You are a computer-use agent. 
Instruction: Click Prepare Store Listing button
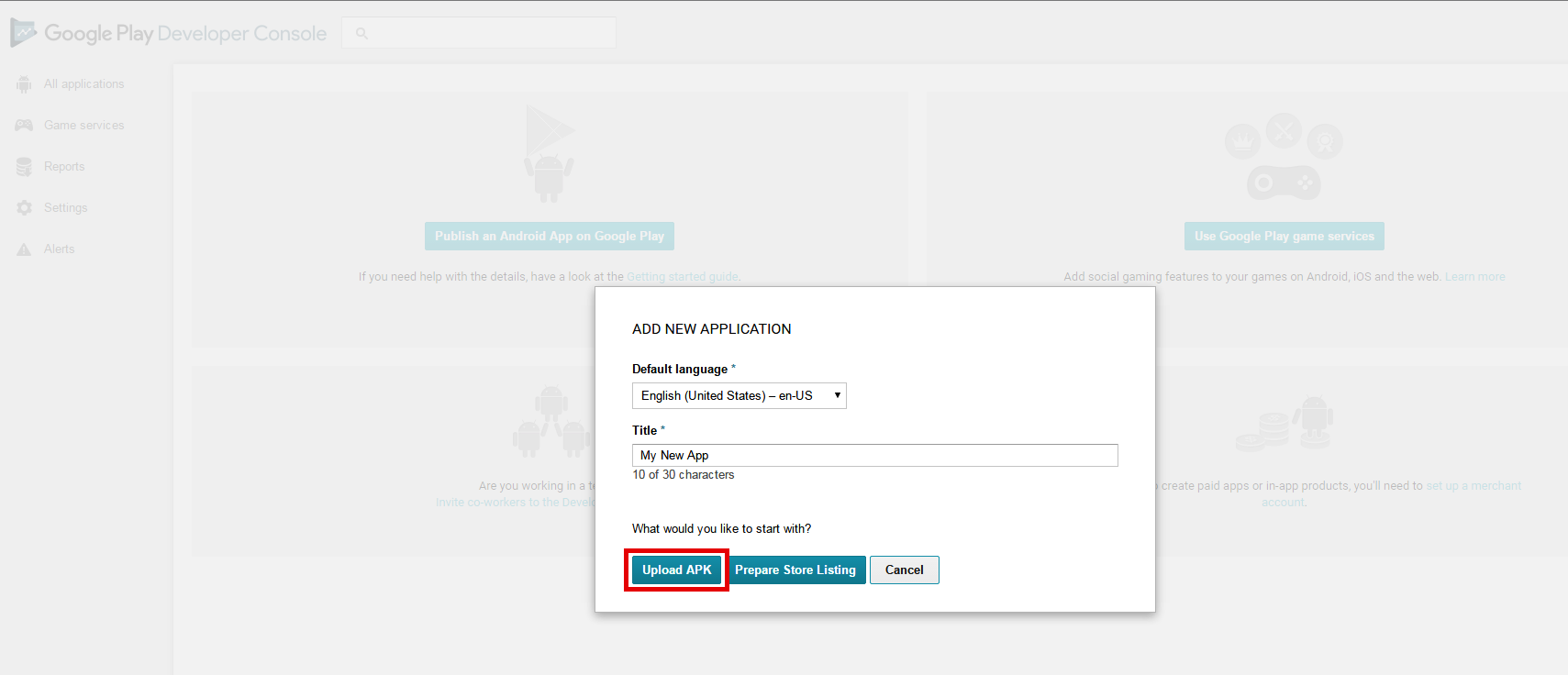point(795,570)
